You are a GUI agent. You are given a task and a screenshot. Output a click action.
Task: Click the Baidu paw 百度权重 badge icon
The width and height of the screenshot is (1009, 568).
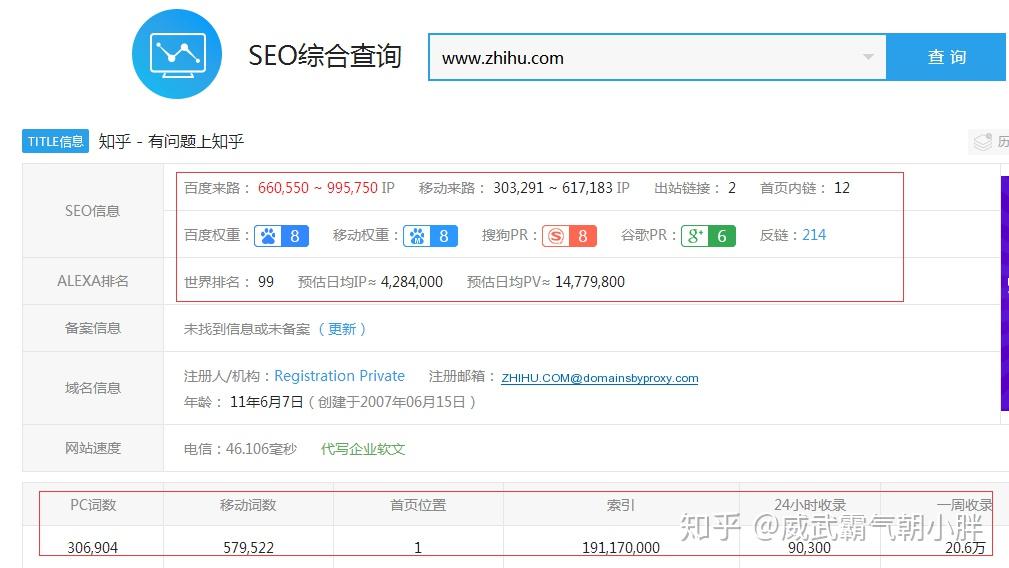pyautogui.click(x=281, y=236)
